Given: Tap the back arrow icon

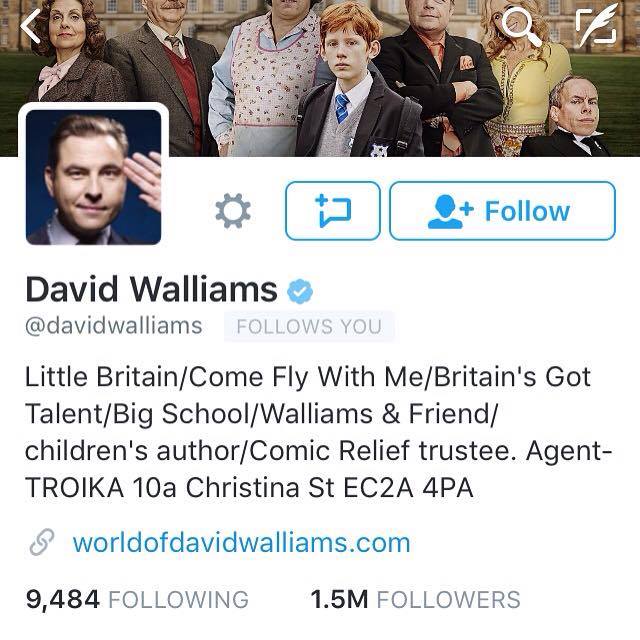Looking at the screenshot, I should click(31, 26).
